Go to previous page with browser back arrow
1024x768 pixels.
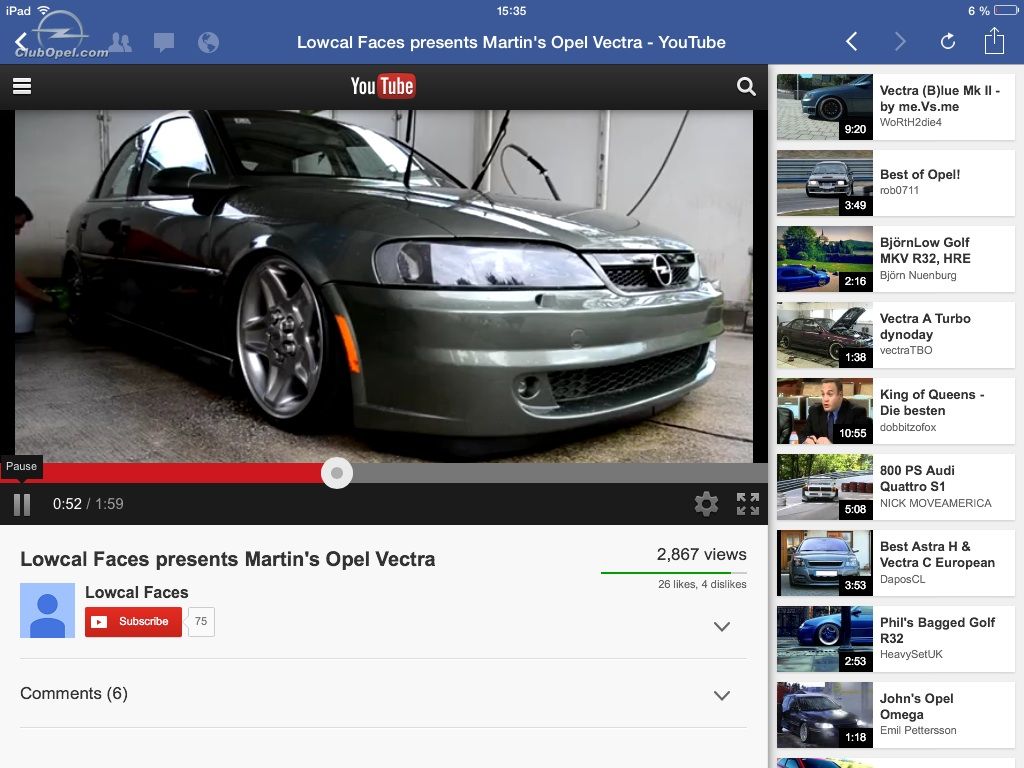pyautogui.click(x=852, y=42)
